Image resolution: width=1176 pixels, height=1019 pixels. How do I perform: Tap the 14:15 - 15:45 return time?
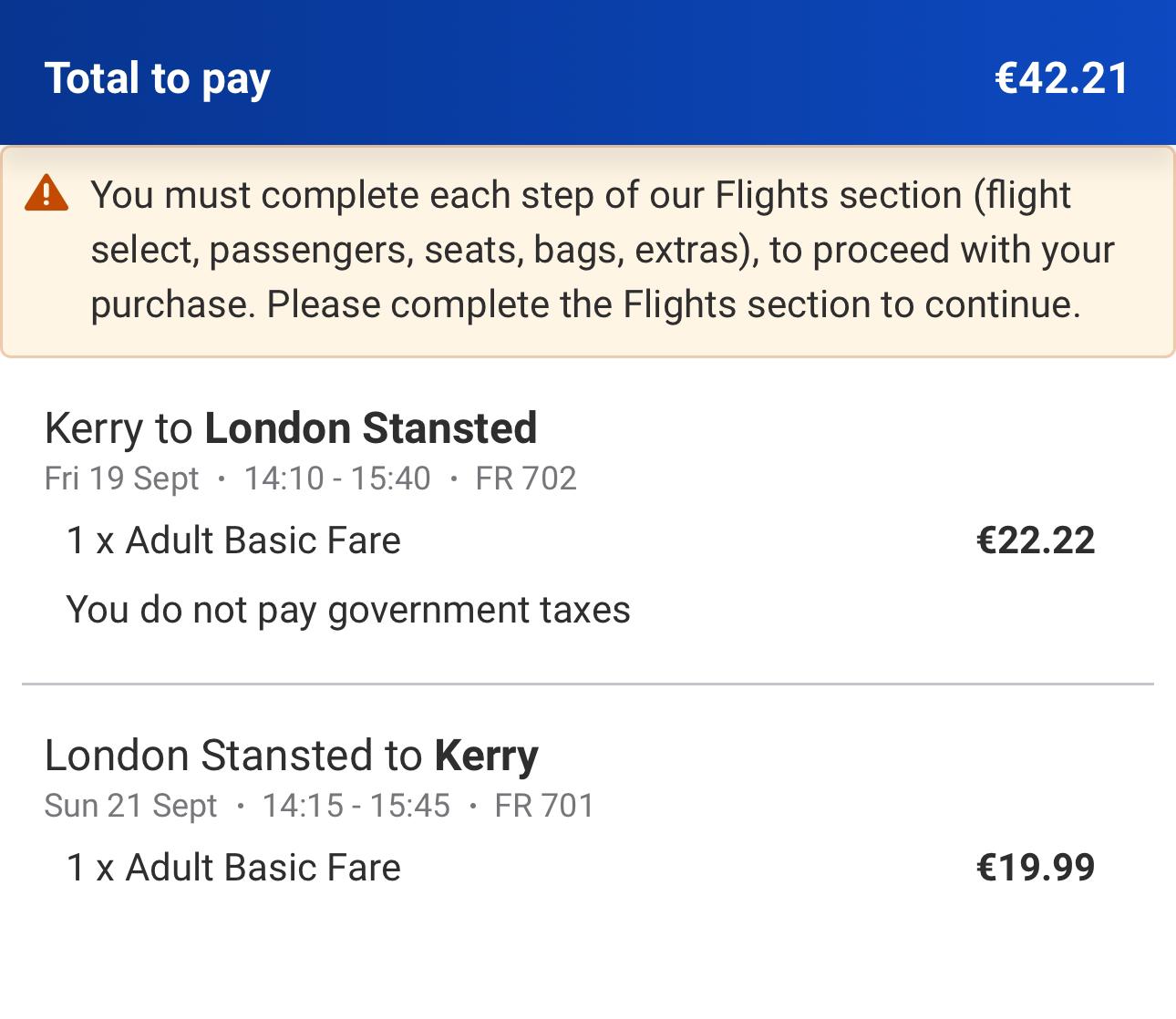tap(356, 806)
